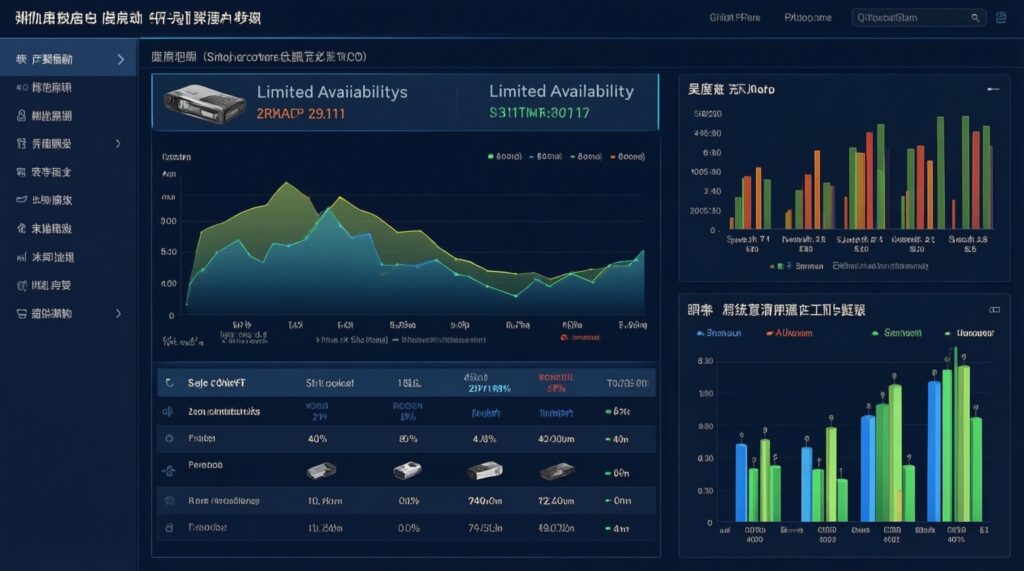Open the second top navigation tab beside search
The width and height of the screenshot is (1024, 571).
807,17
